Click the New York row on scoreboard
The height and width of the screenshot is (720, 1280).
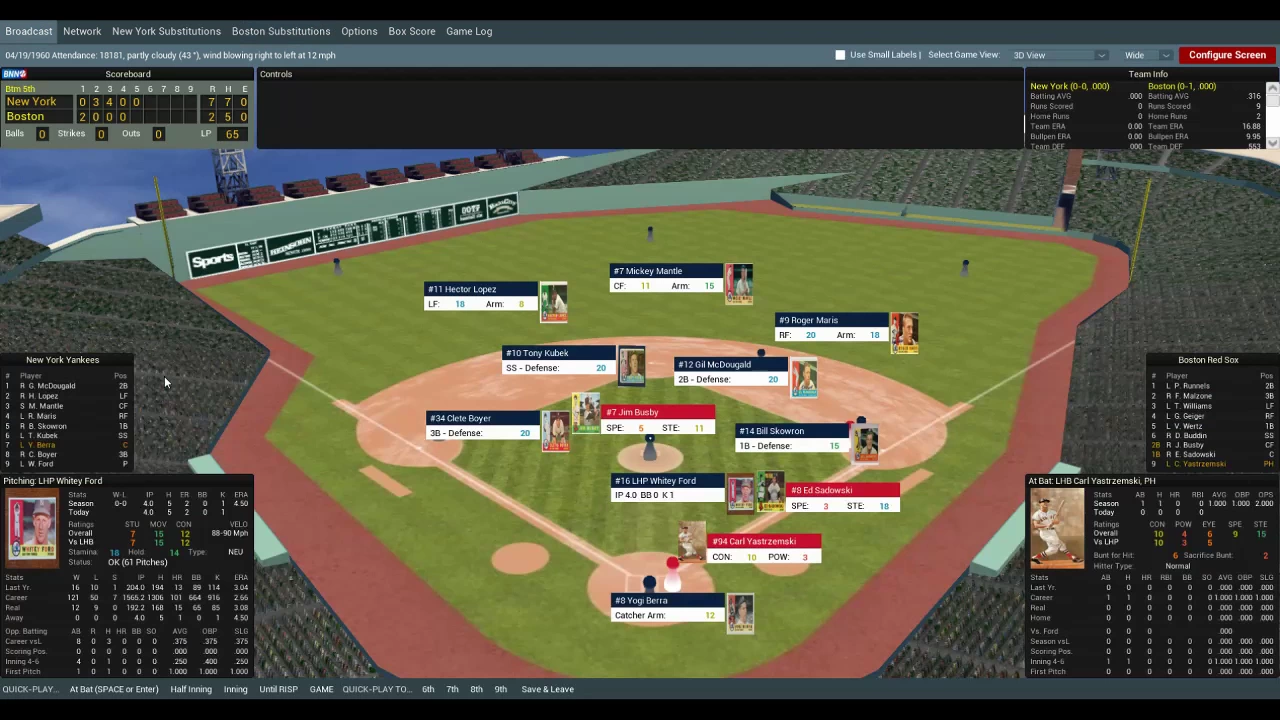pos(127,102)
